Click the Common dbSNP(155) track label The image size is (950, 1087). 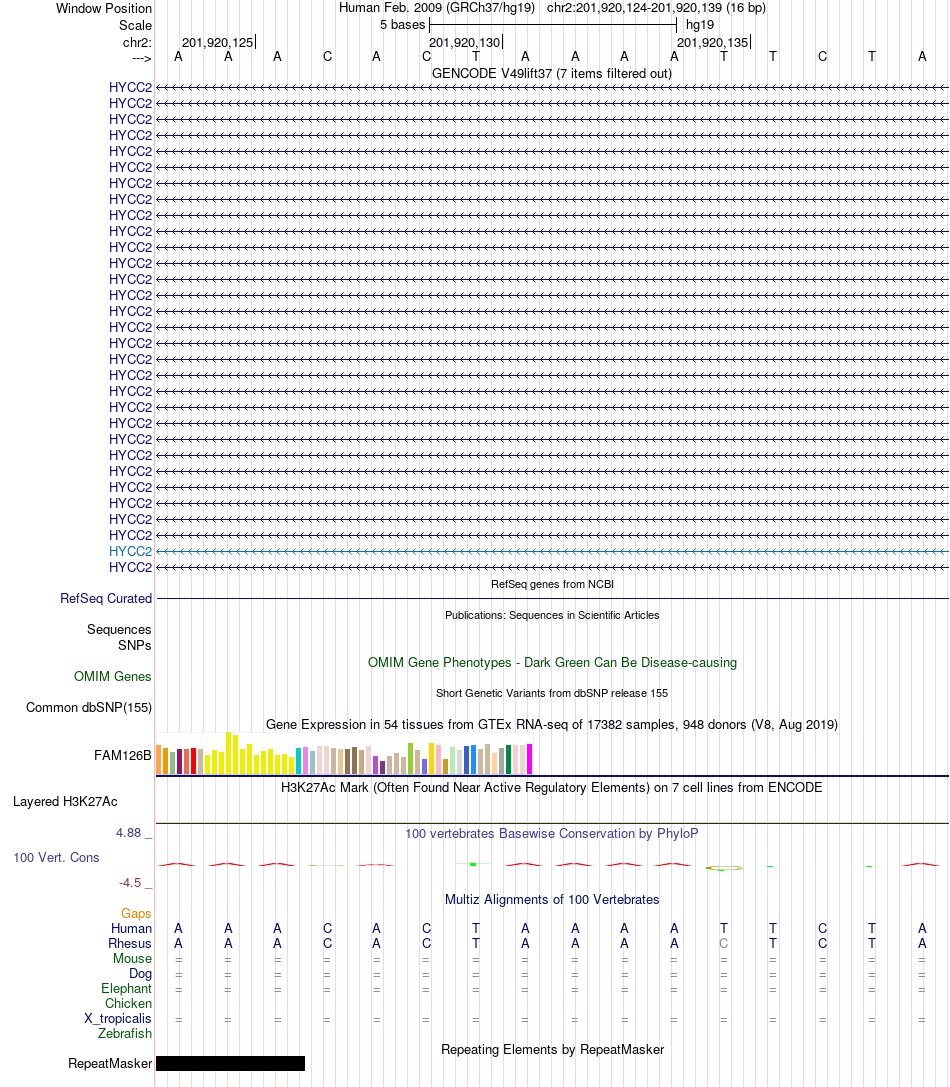coord(89,707)
